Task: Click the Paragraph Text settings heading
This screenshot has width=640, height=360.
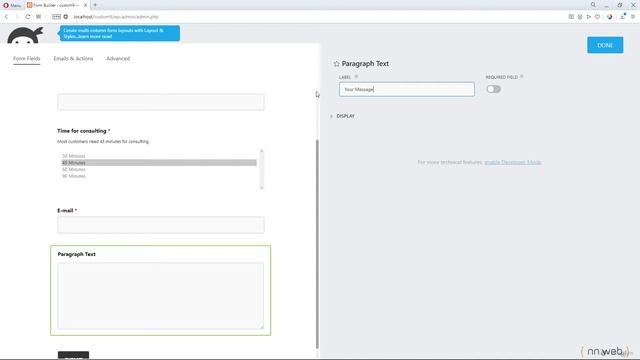Action: (x=365, y=64)
